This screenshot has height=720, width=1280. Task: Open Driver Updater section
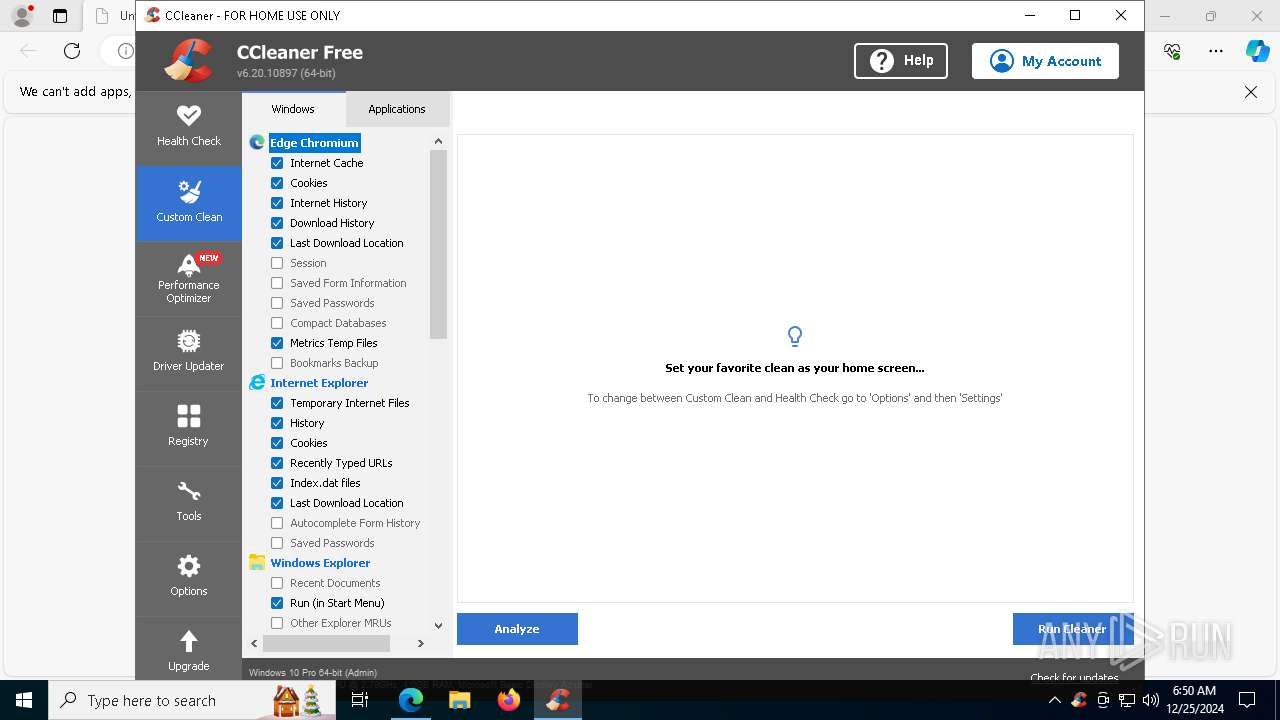pyautogui.click(x=189, y=353)
